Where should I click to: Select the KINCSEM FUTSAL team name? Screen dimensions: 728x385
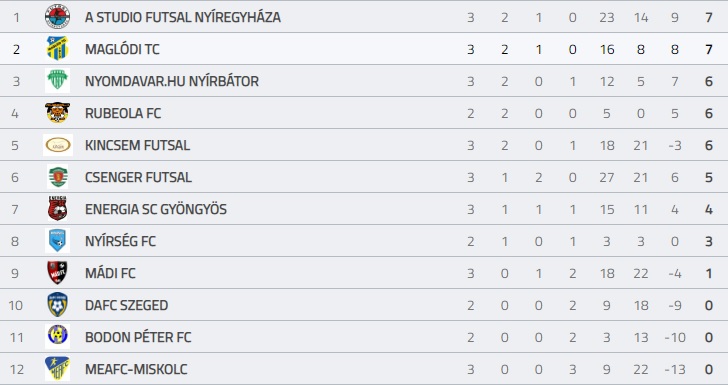[137, 145]
